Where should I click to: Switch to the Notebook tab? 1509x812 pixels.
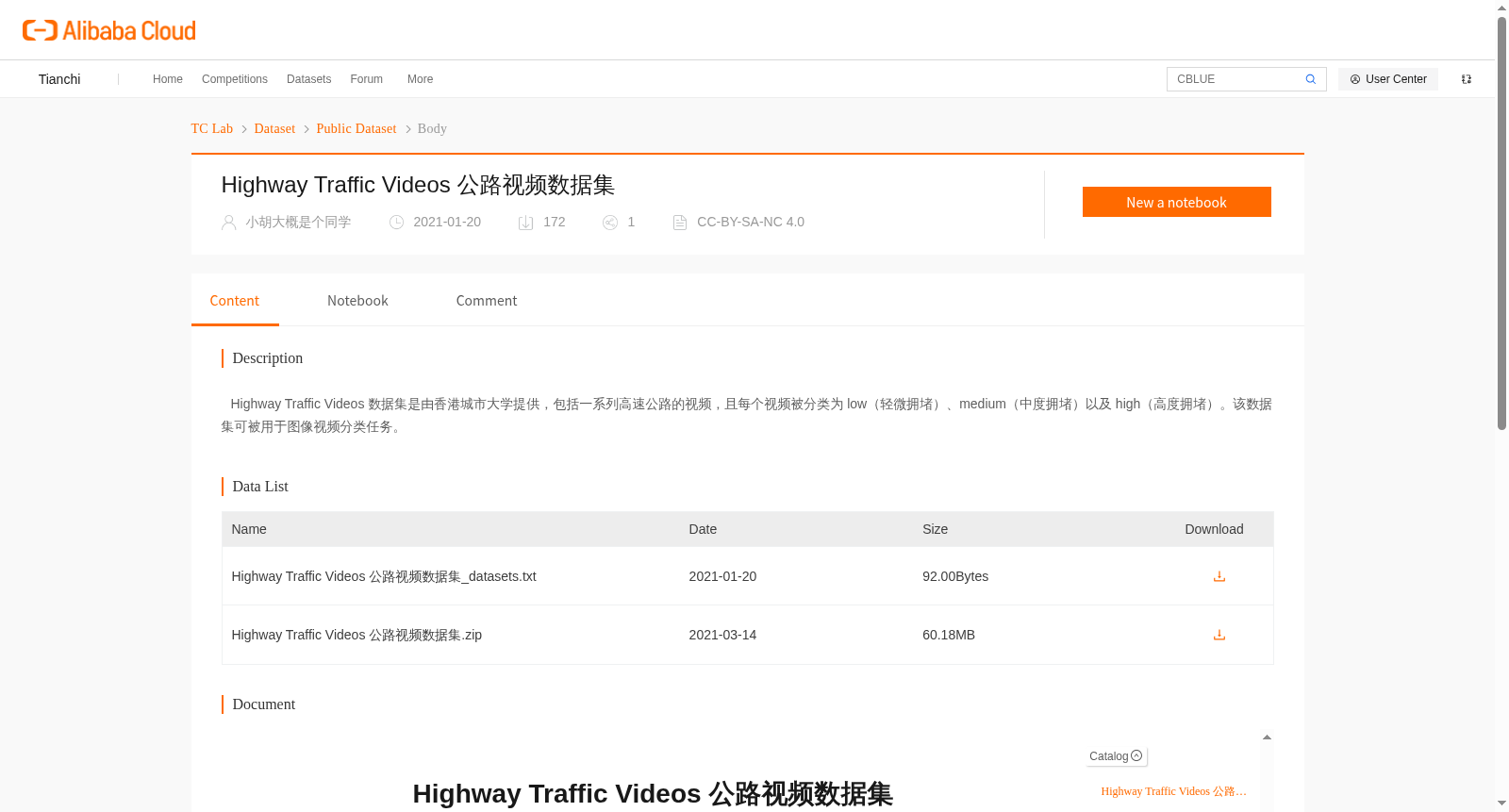[357, 301]
